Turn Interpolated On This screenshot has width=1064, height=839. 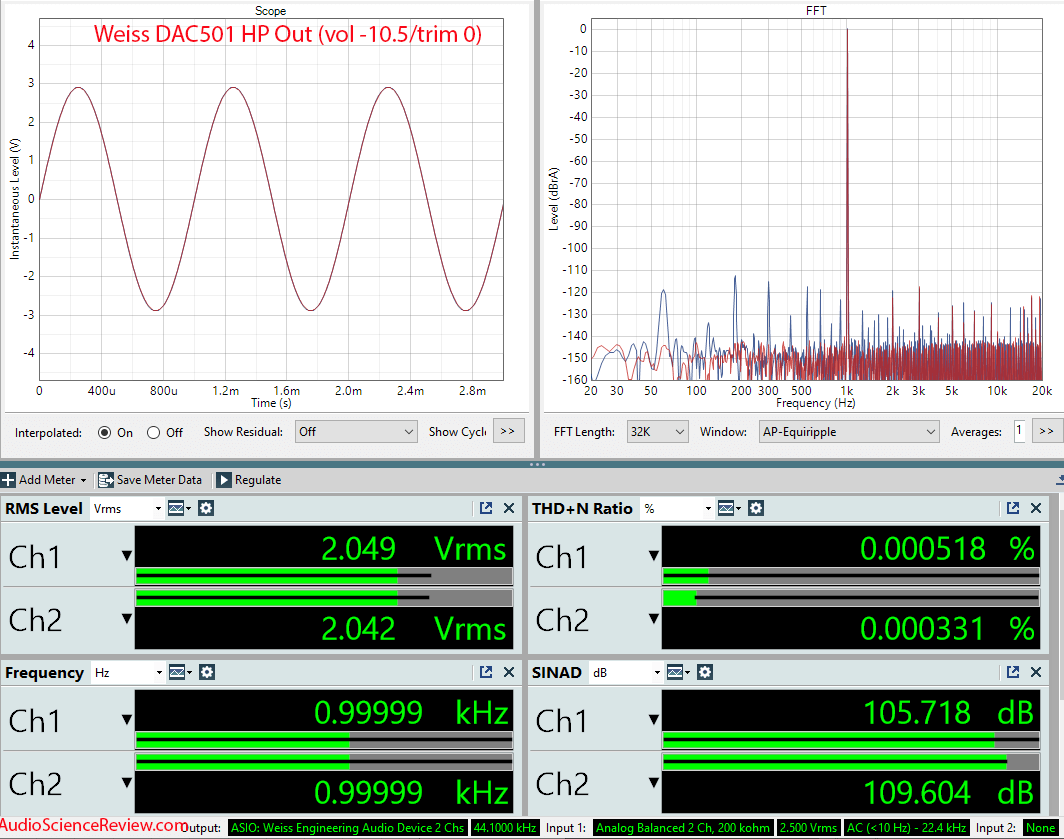(x=104, y=432)
